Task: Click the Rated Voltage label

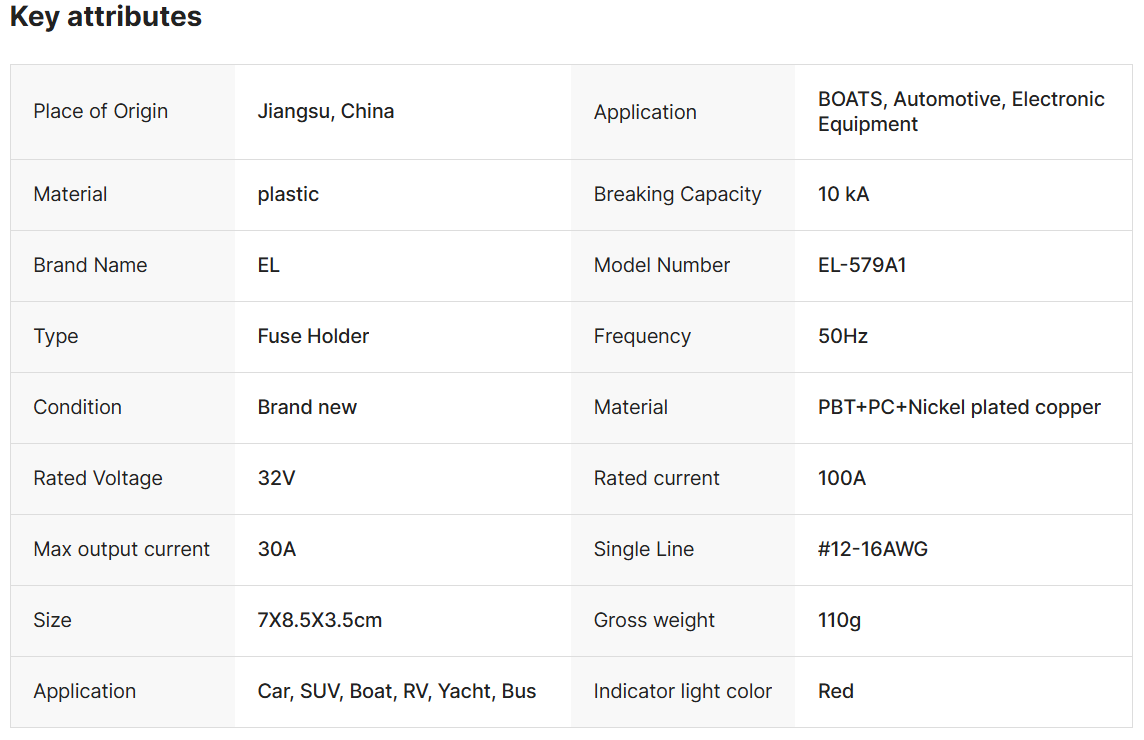Action: 97,478
